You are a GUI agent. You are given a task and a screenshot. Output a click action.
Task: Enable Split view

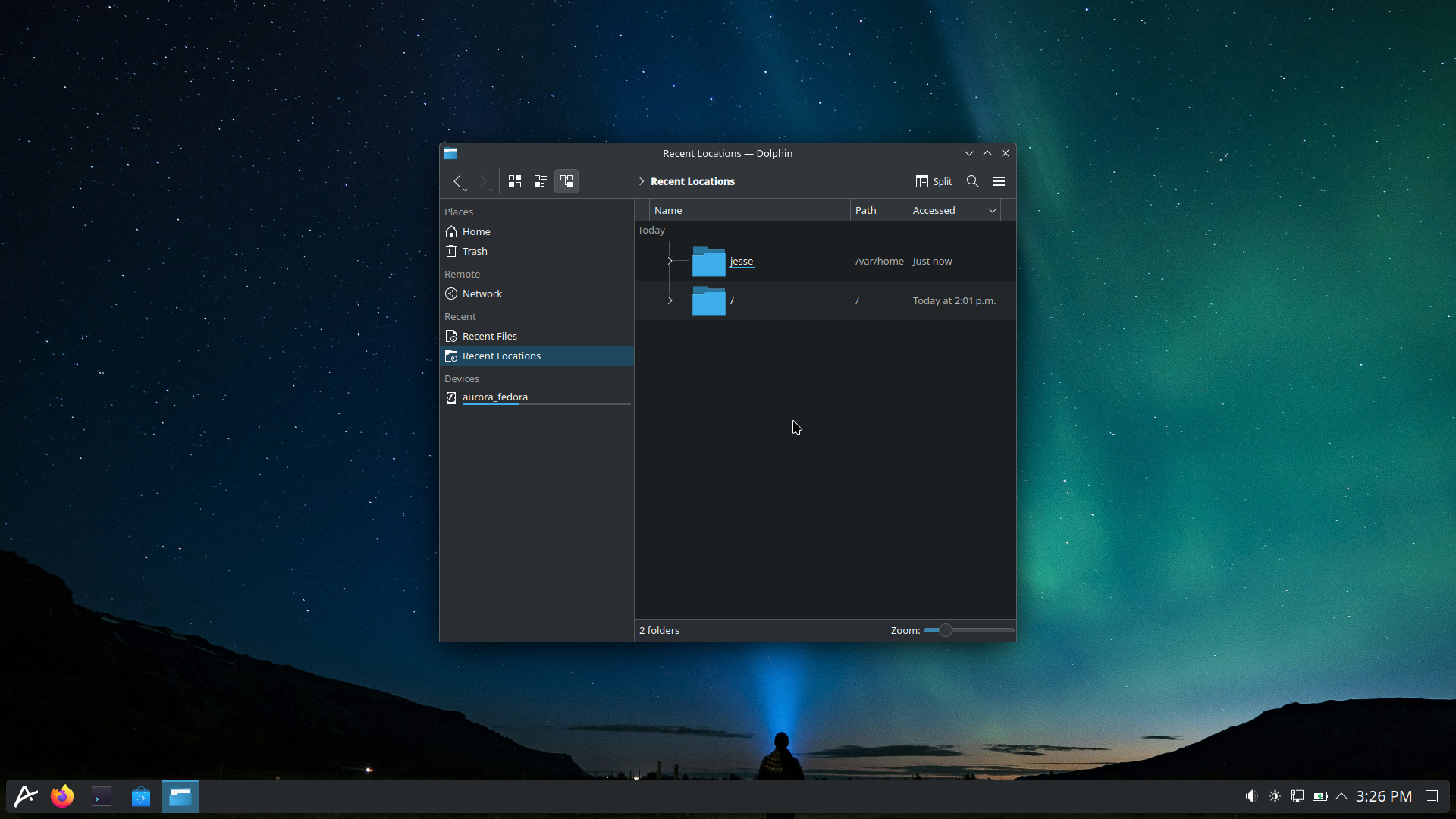[x=934, y=181]
